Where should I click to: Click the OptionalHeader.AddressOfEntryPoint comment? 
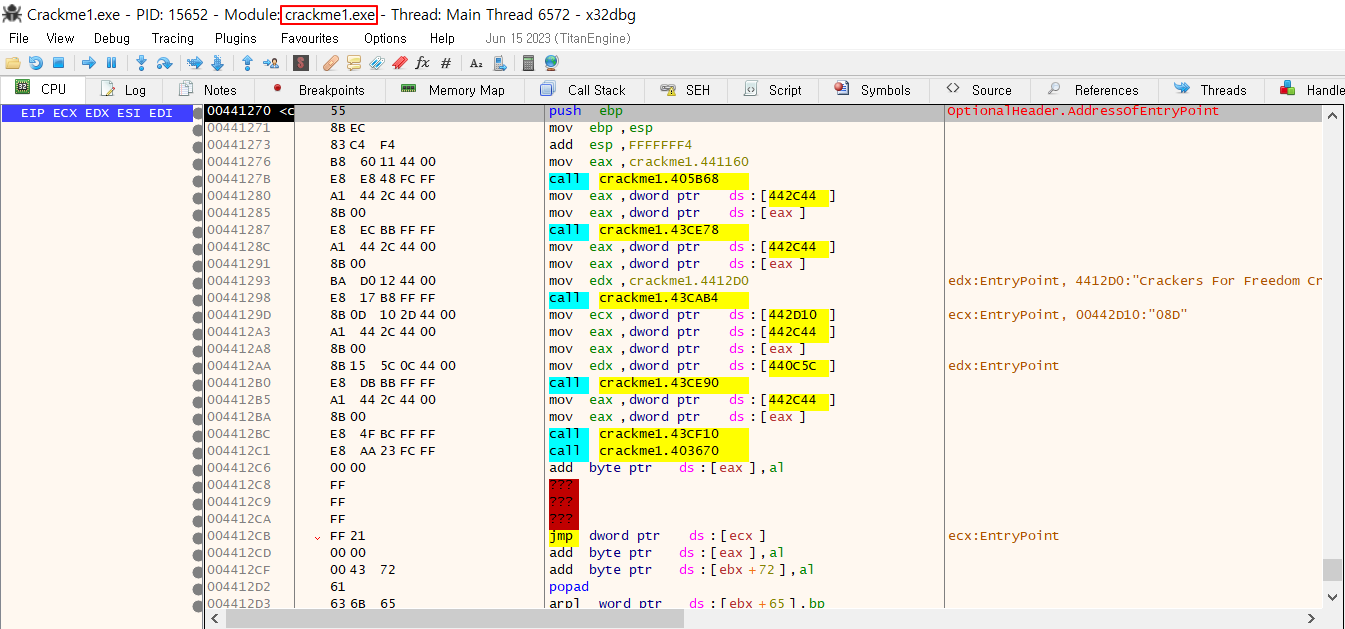1083,111
